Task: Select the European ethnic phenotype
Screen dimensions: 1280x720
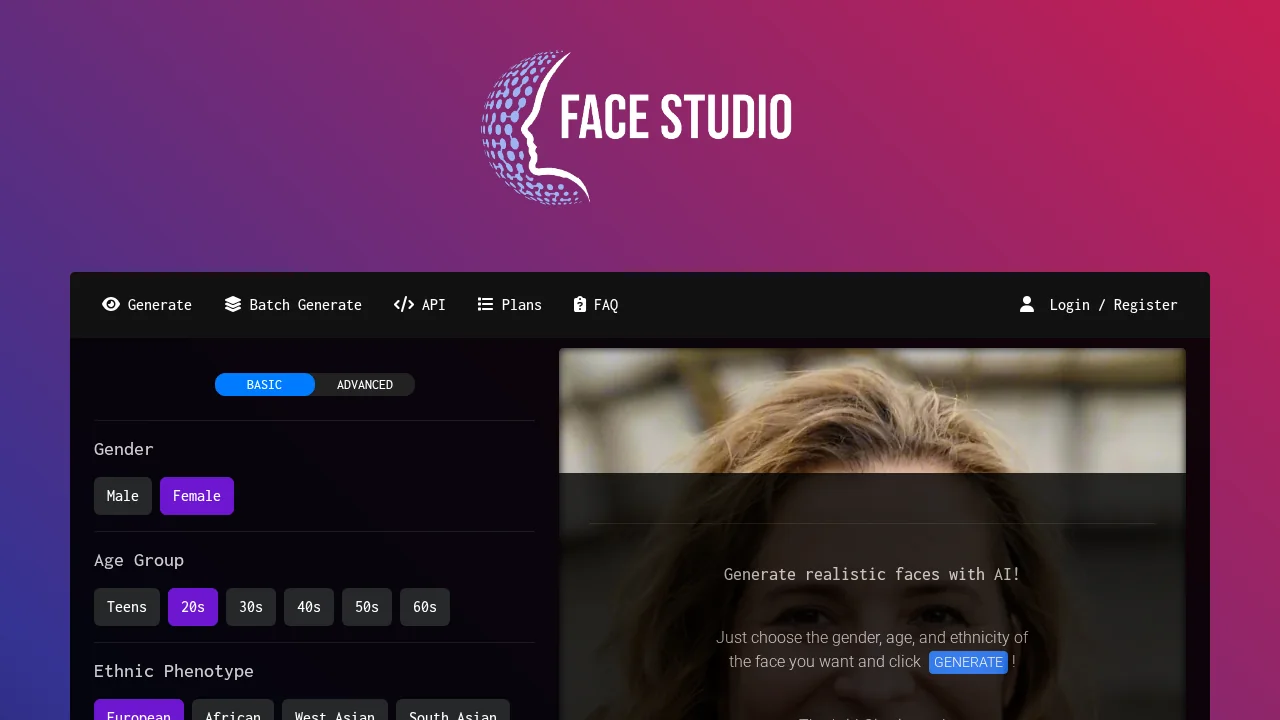Action: (x=138, y=714)
